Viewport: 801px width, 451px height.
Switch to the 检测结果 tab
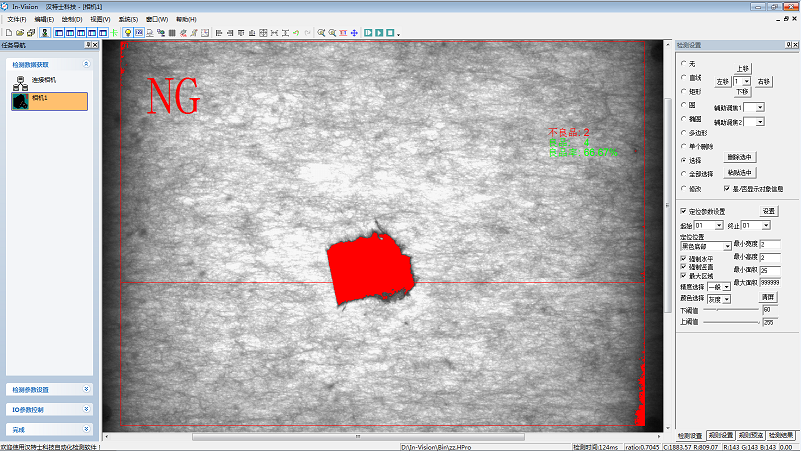(782, 436)
